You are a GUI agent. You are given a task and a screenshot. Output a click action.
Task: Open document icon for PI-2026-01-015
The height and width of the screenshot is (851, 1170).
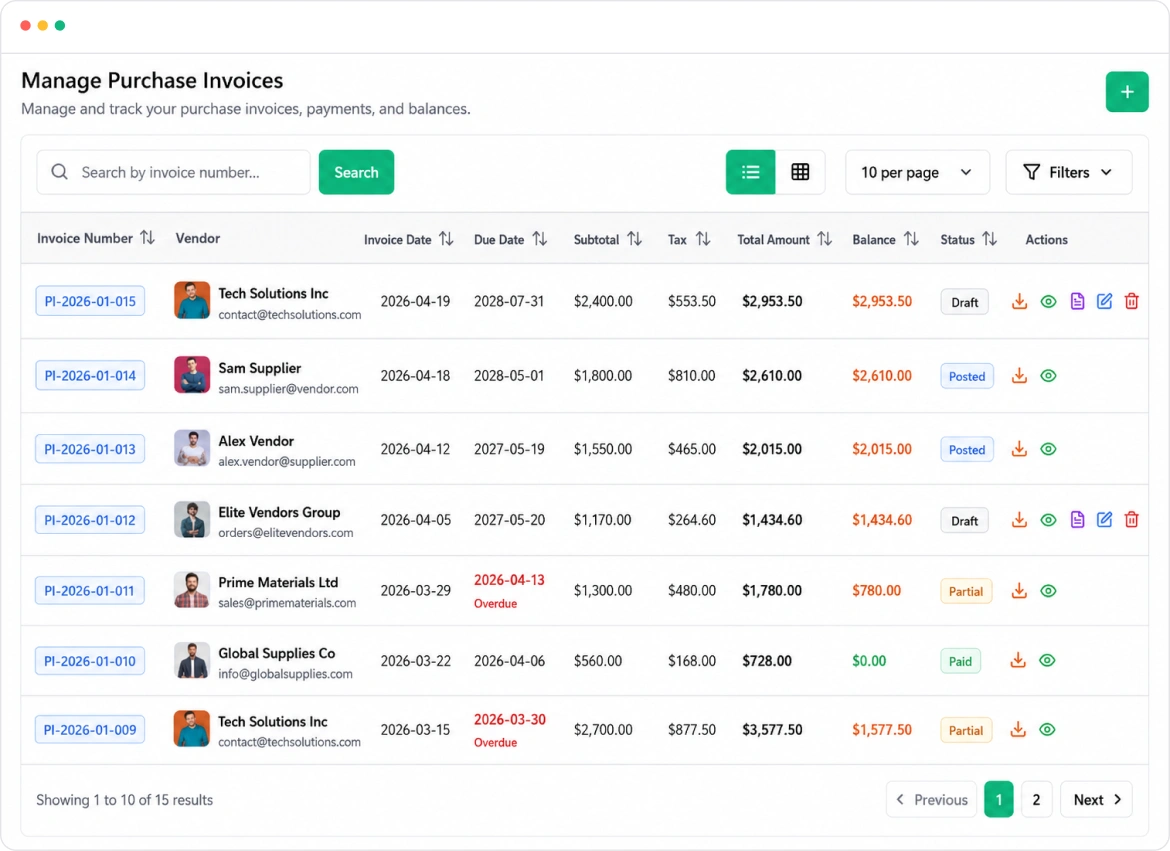point(1077,302)
